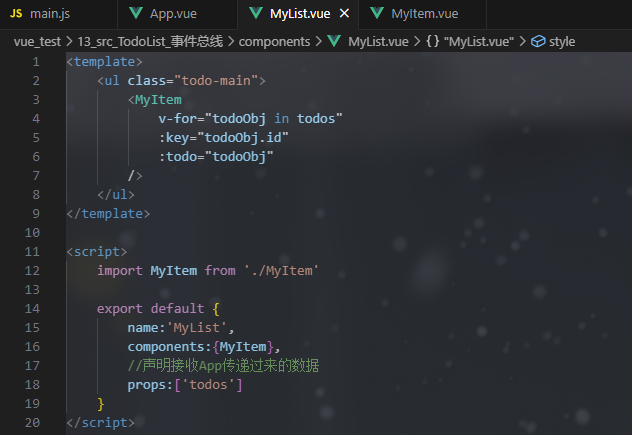Image resolution: width=632 pixels, height=435 pixels.
Task: Click './MyItem' import path
Action: pyautogui.click(x=281, y=271)
